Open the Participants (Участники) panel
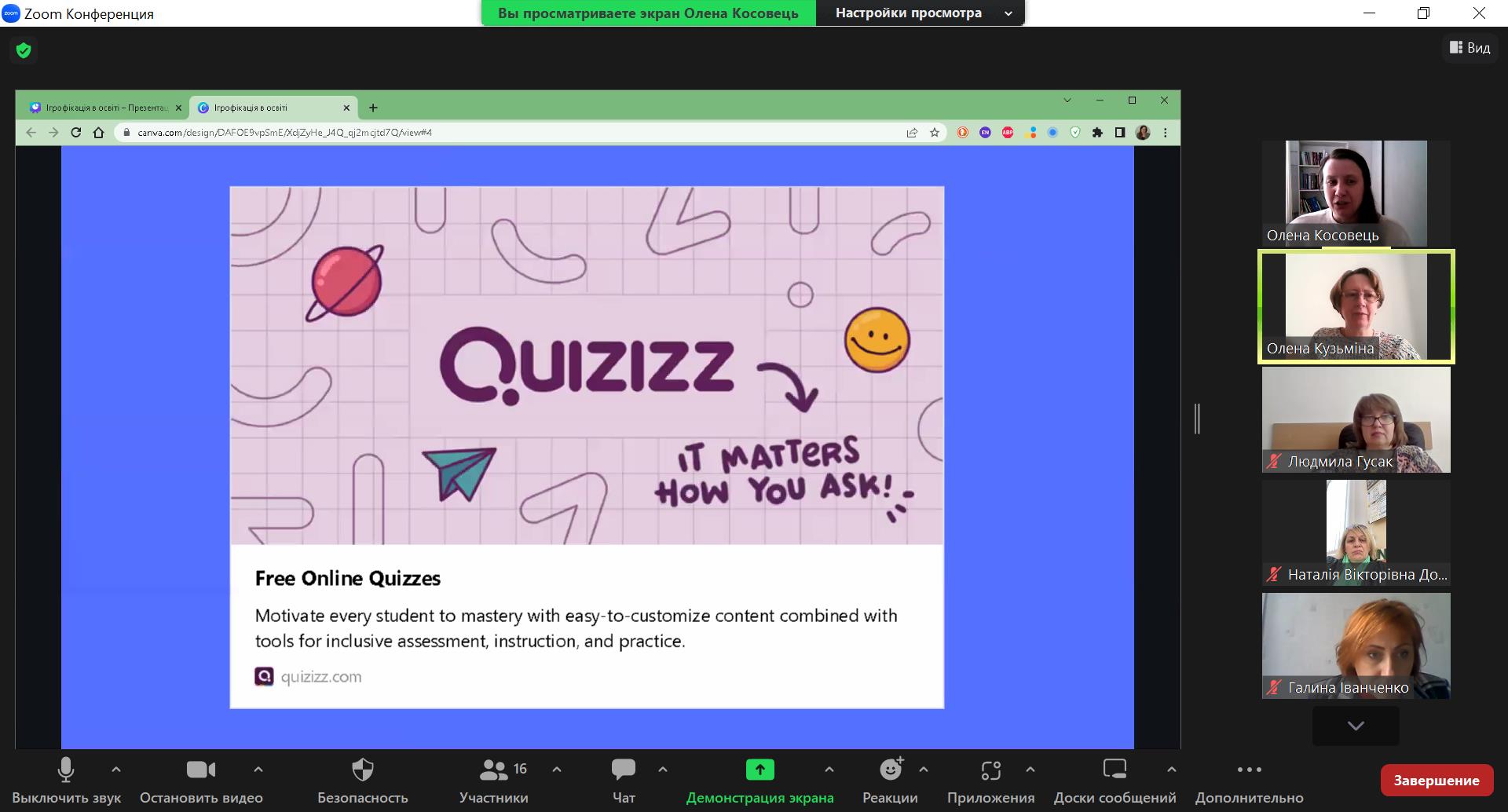The height and width of the screenshot is (812, 1508). tap(494, 780)
